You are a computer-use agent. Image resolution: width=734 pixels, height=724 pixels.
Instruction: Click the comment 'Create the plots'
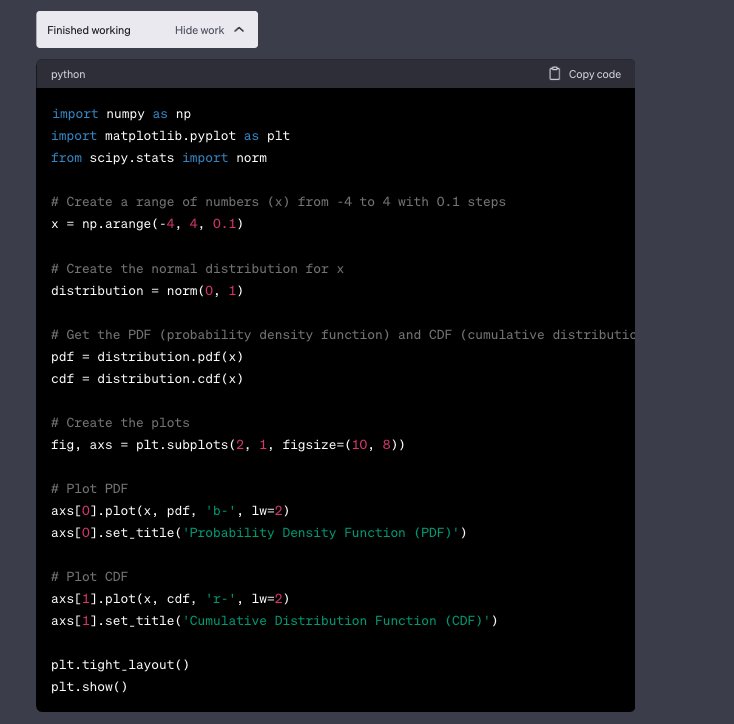click(120, 423)
